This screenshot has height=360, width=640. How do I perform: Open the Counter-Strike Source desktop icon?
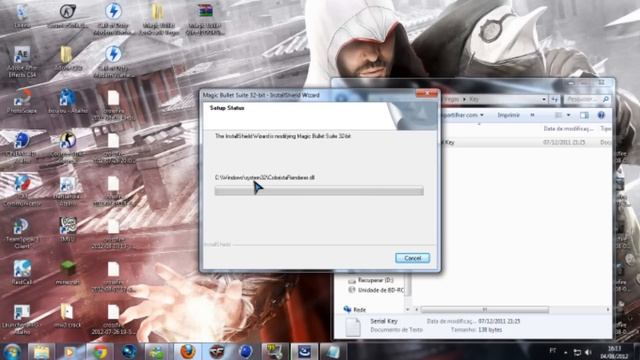[x=67, y=16]
